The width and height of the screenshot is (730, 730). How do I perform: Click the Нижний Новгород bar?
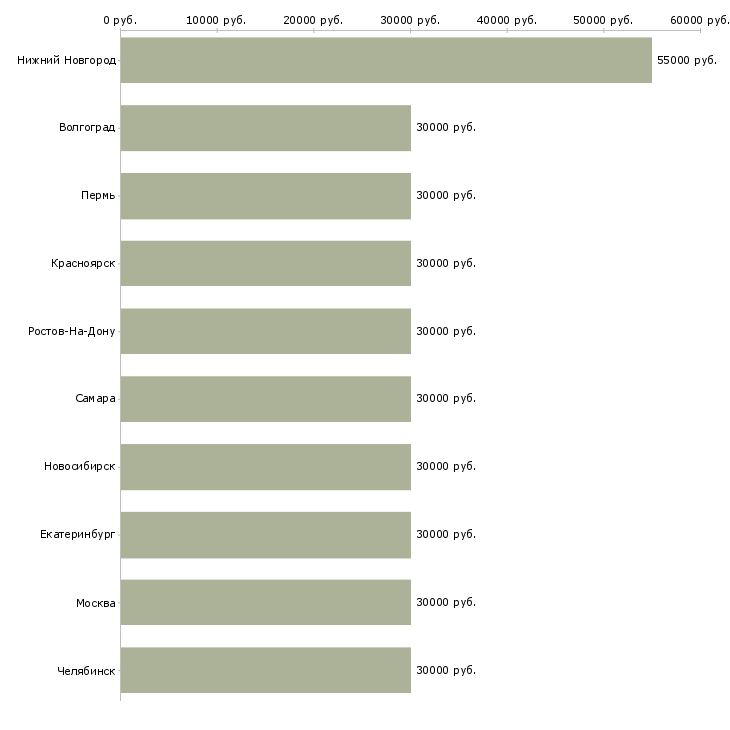pyautogui.click(x=386, y=60)
